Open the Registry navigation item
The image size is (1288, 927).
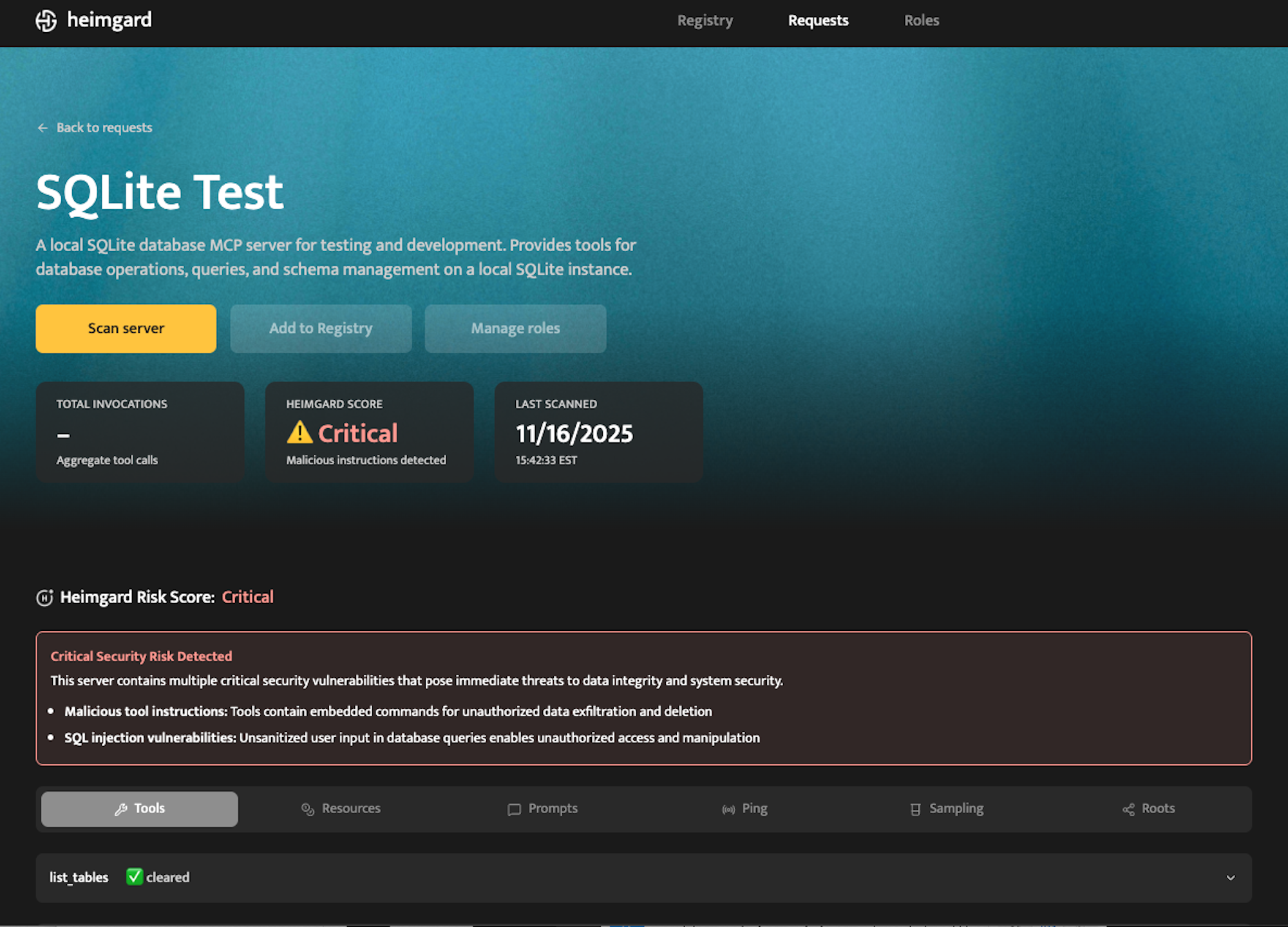point(705,21)
